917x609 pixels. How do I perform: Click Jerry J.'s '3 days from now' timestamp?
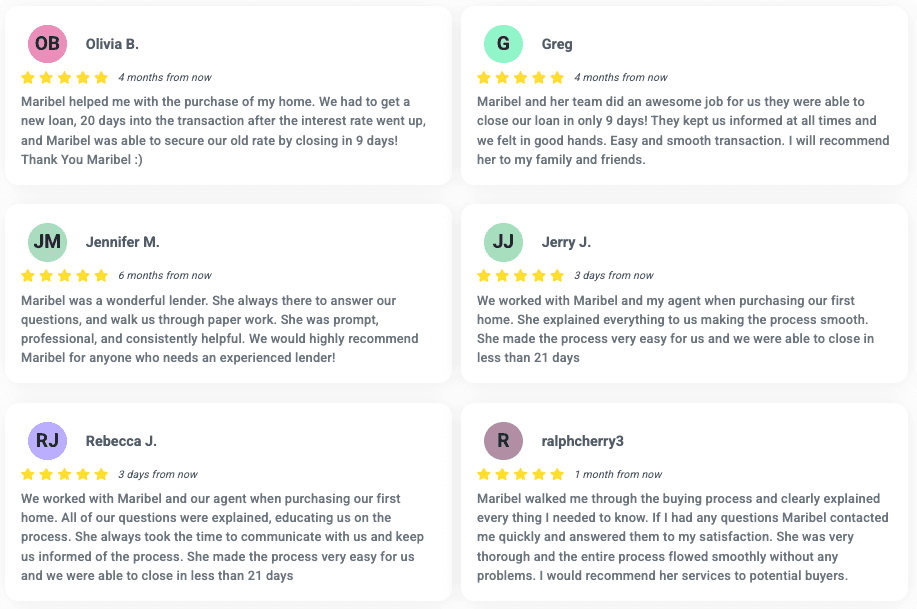(x=613, y=276)
